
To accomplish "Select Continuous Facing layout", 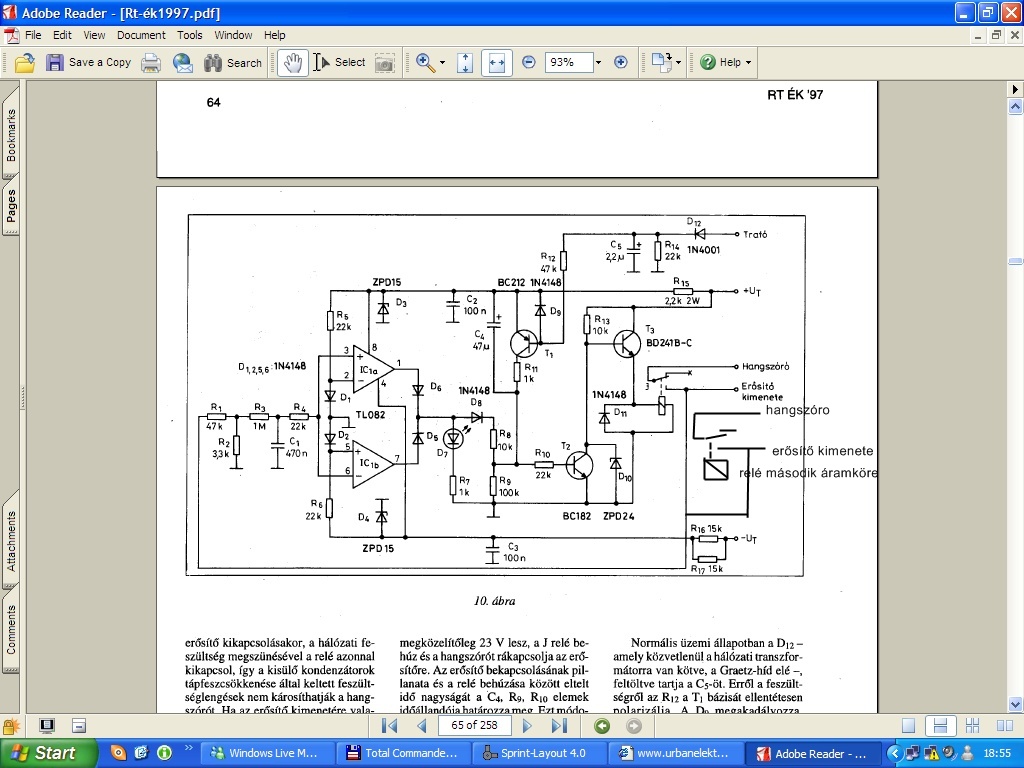I will pos(972,726).
